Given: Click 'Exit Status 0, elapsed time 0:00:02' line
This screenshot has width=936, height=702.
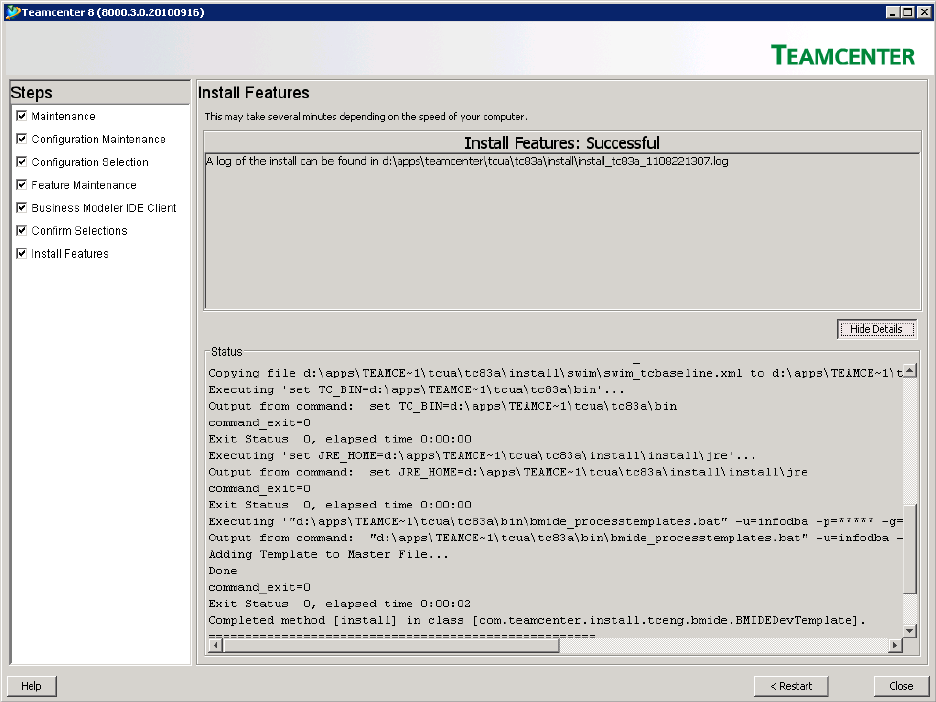Looking at the screenshot, I should 340,604.
